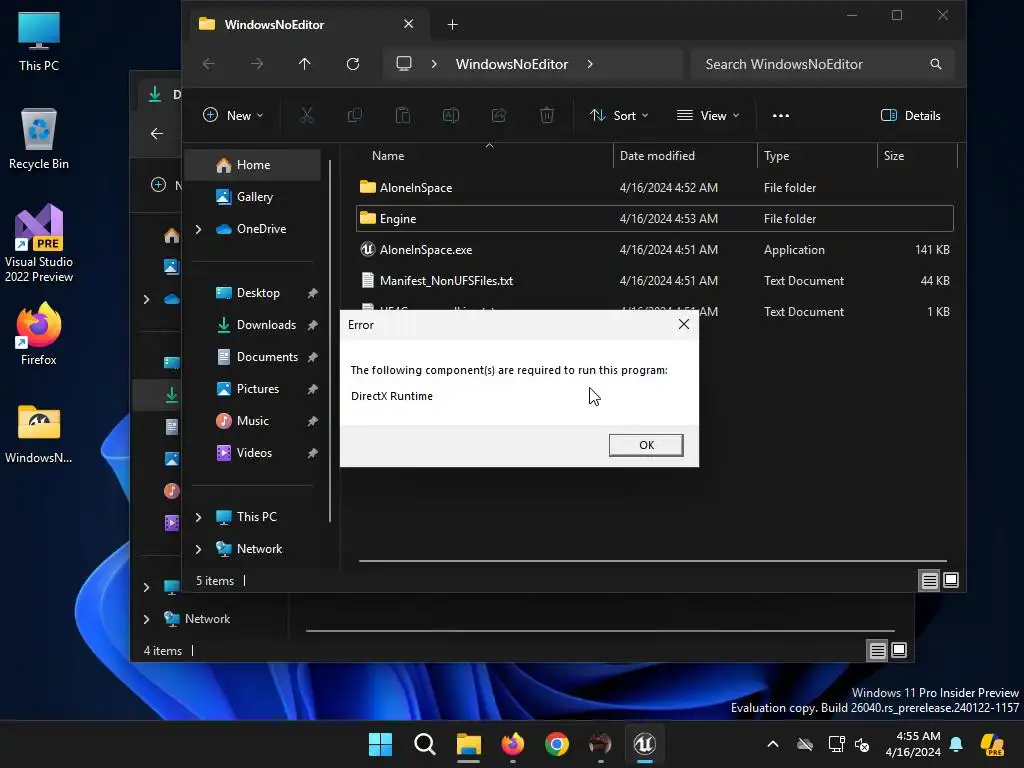1024x768 pixels.
Task: Open taskbar Search magnifier
Action: click(424, 744)
